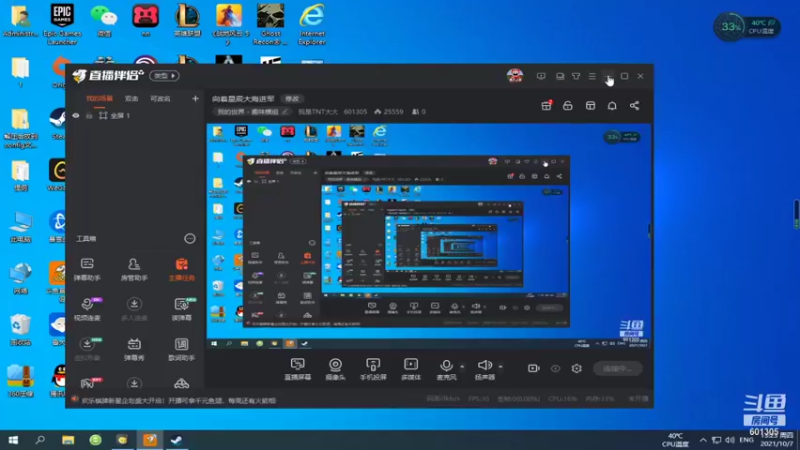Open the stream settings gear icon

click(x=577, y=368)
